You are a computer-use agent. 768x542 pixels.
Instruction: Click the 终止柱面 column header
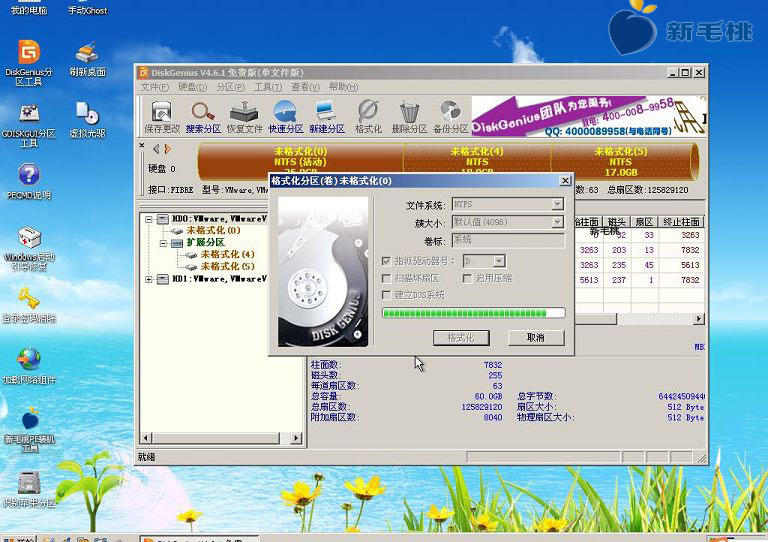click(681, 222)
